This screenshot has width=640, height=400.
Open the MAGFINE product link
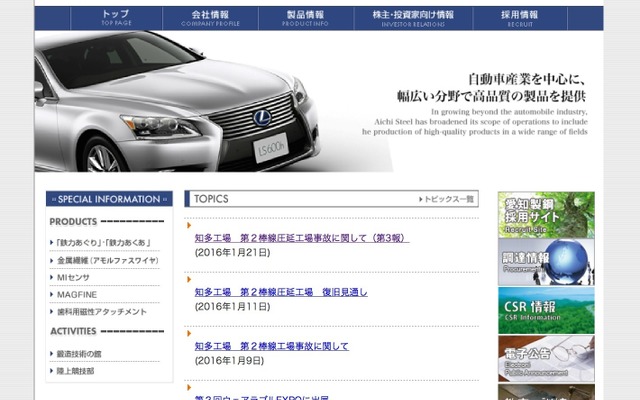tap(77, 295)
